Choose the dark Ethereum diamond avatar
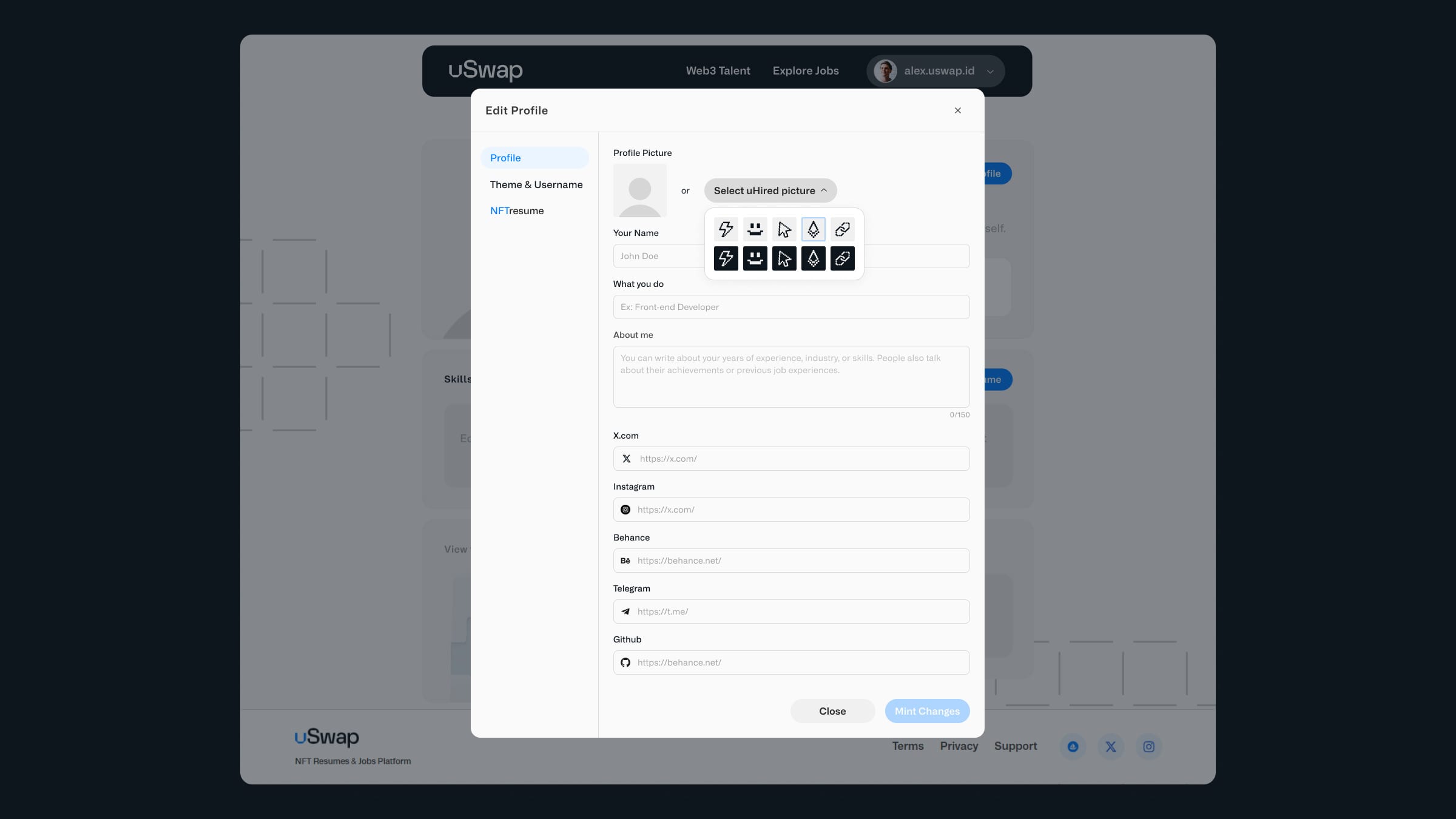The width and height of the screenshot is (1456, 819). pyautogui.click(x=813, y=258)
